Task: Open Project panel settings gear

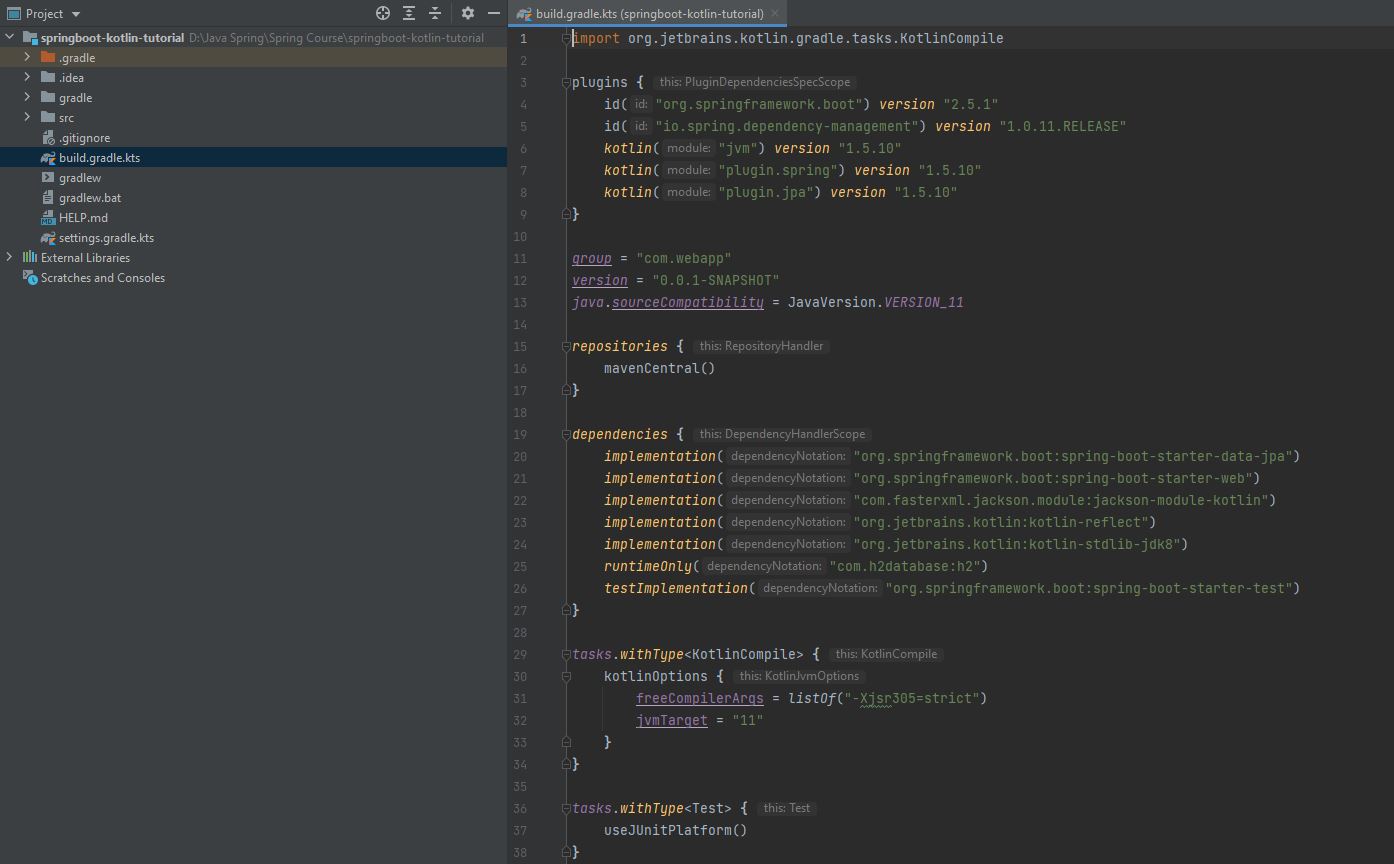Action: point(467,13)
